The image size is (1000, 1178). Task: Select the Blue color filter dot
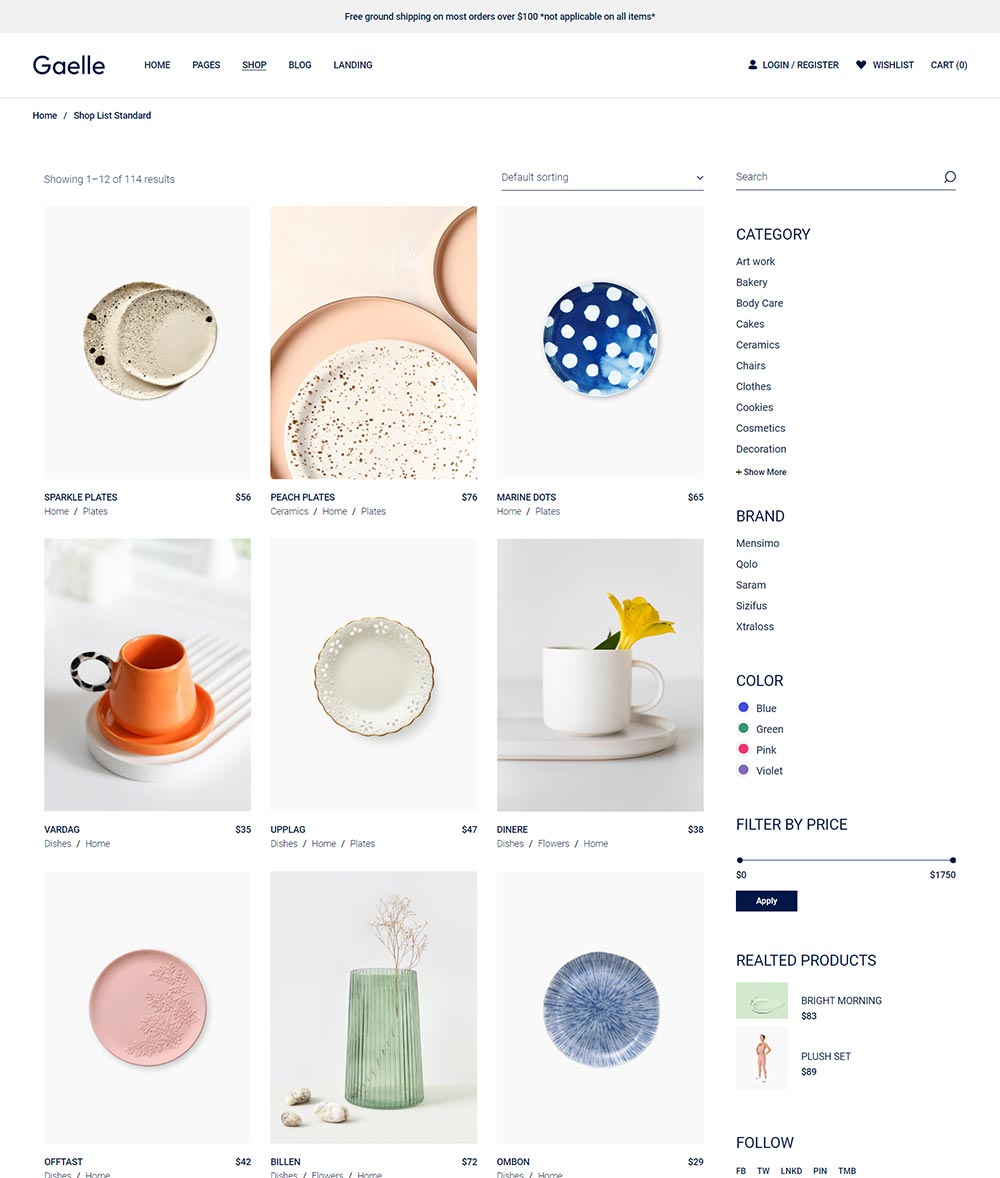[743, 707]
